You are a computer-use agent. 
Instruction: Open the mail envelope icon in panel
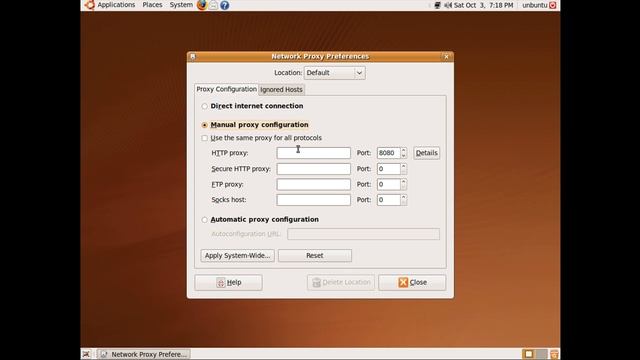[x=213, y=5]
